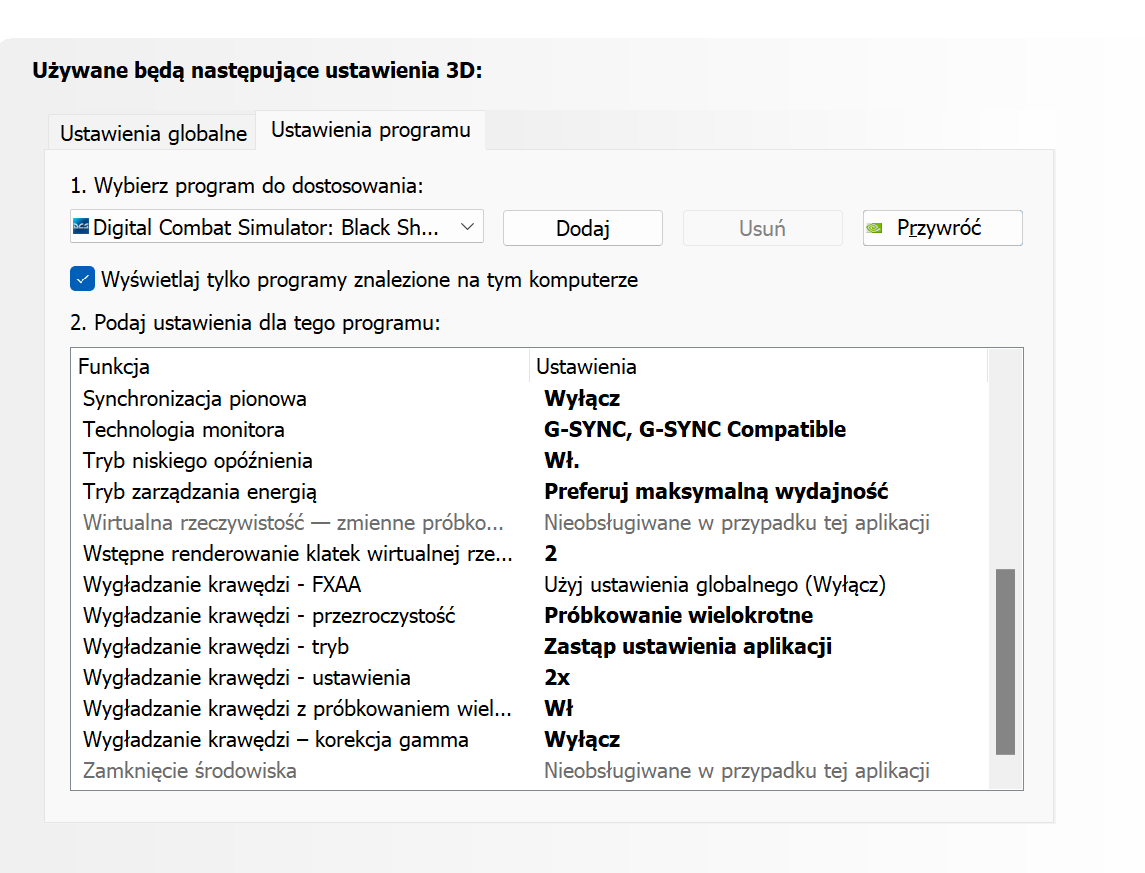Select the Zamknięcie środowiska row
Screen dimensions: 1145x873
coord(530,771)
